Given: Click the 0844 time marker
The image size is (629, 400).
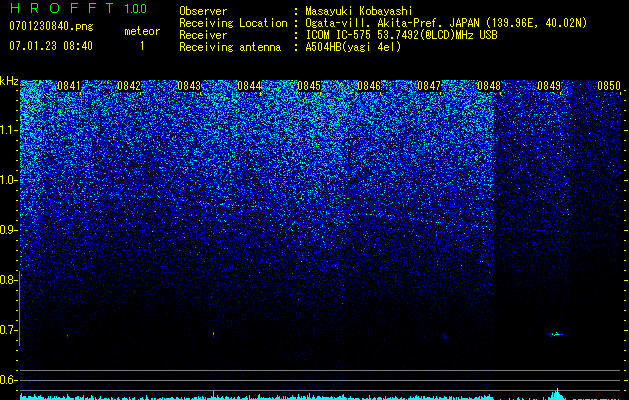Looking at the screenshot, I should 249,86.
